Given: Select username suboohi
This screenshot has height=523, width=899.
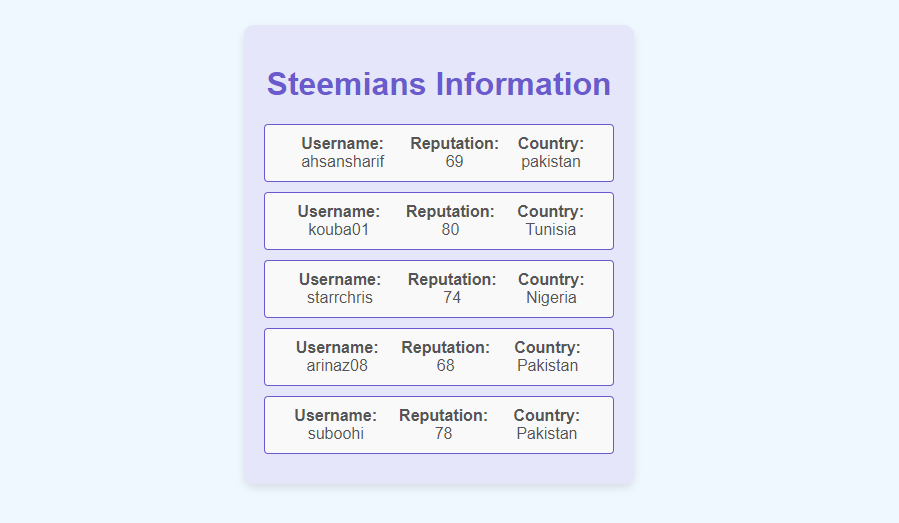Looking at the screenshot, I should [x=336, y=434].
